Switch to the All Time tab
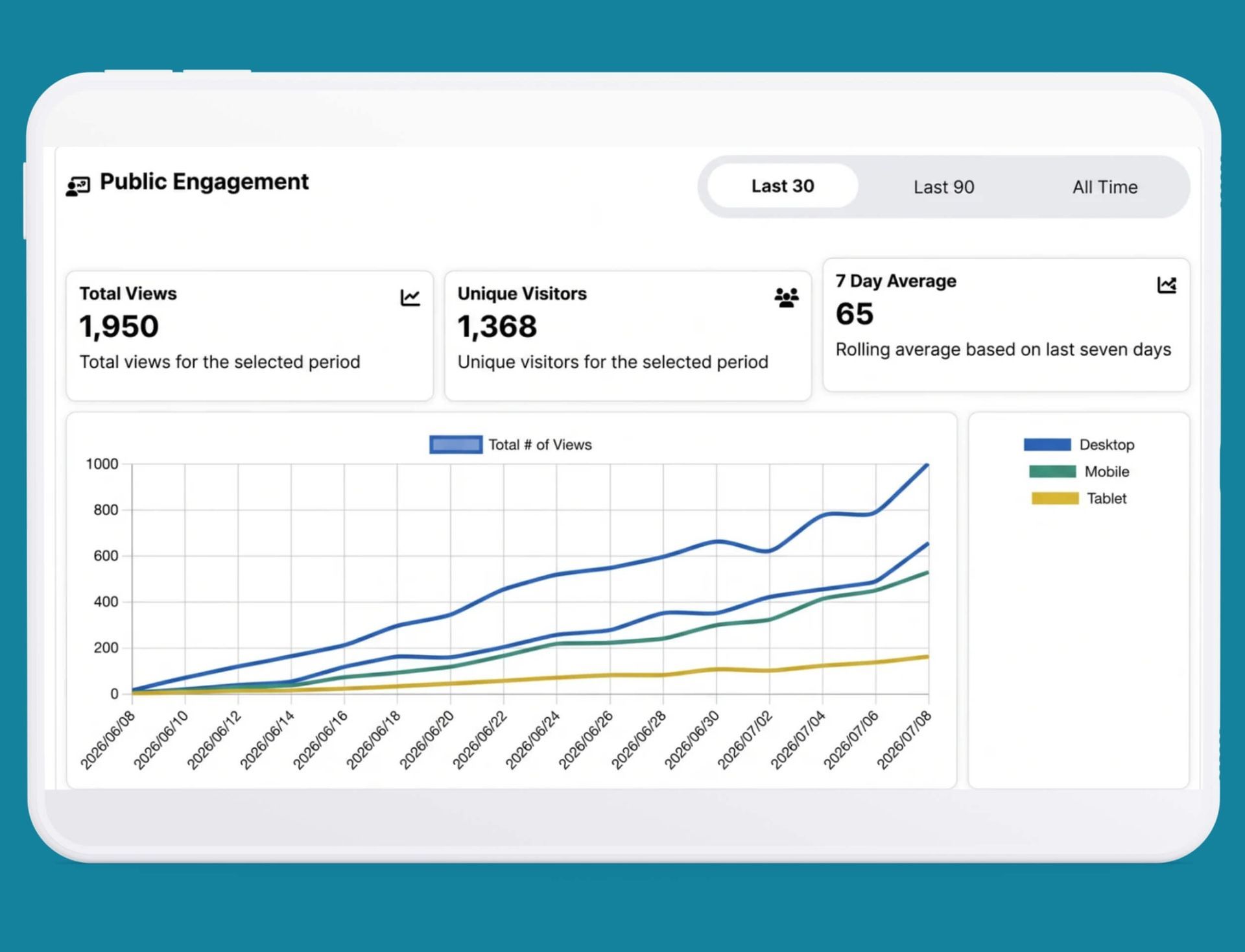Image resolution: width=1245 pixels, height=952 pixels. (1104, 187)
